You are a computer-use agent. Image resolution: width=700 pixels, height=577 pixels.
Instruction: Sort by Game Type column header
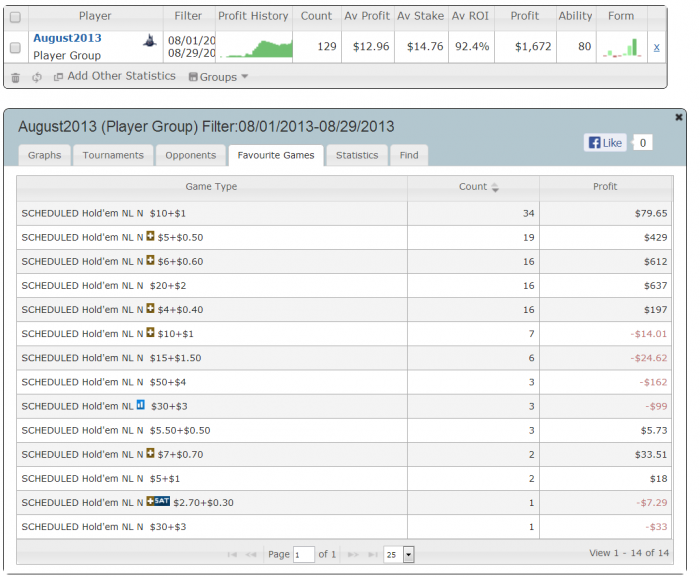pos(212,187)
